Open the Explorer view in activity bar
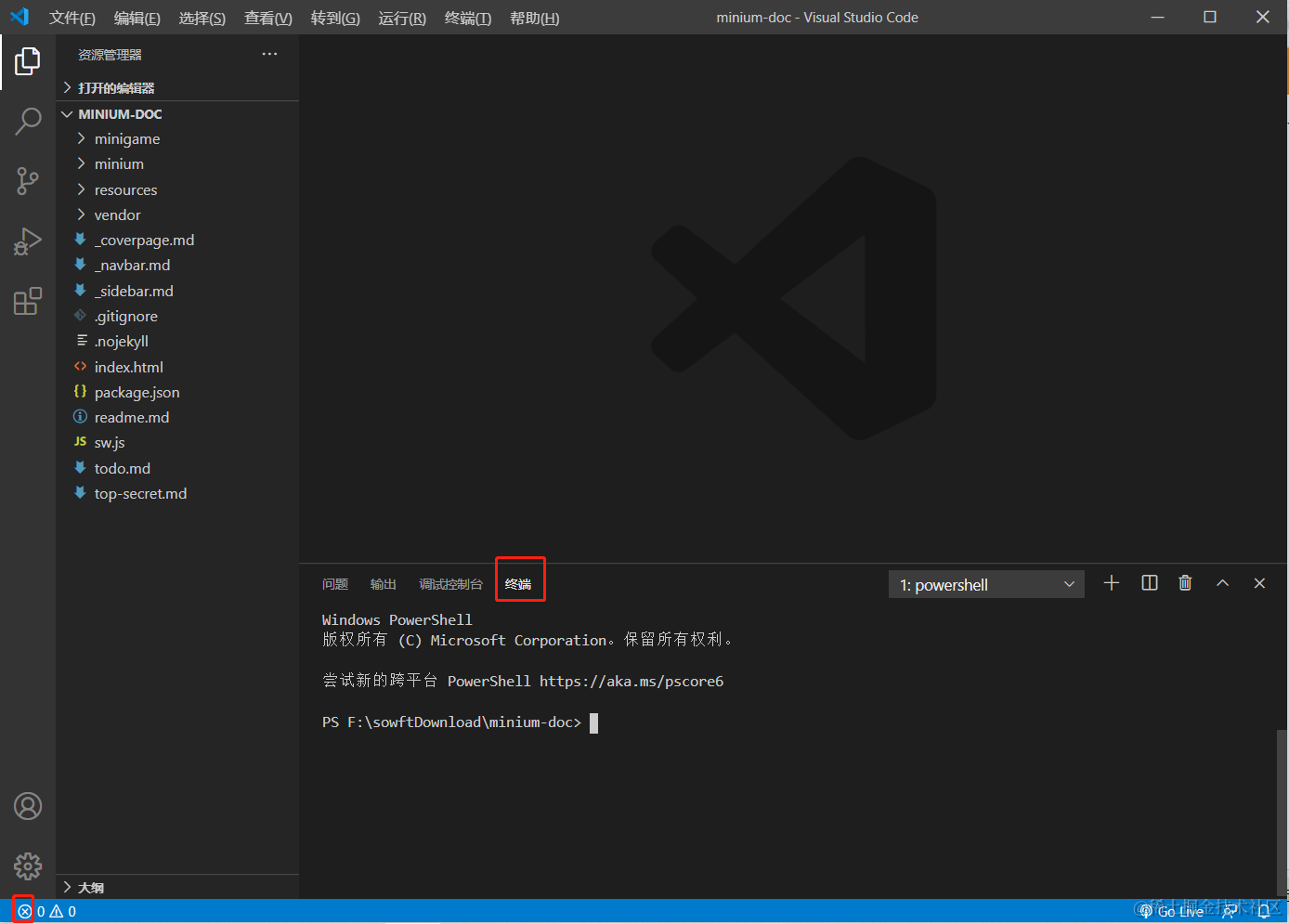 coord(28,62)
